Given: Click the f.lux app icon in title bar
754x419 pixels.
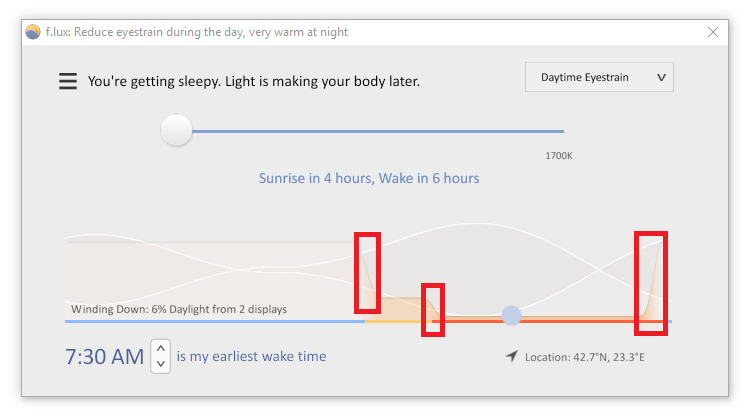Looking at the screenshot, I should (x=33, y=32).
